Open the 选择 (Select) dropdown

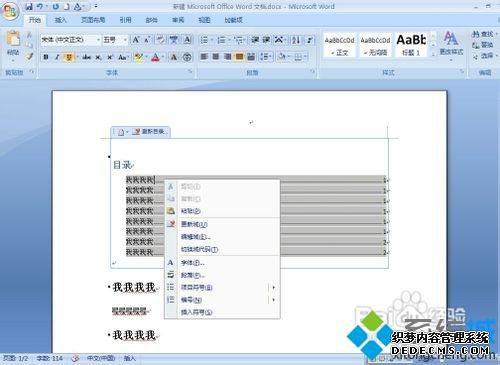coord(484,56)
